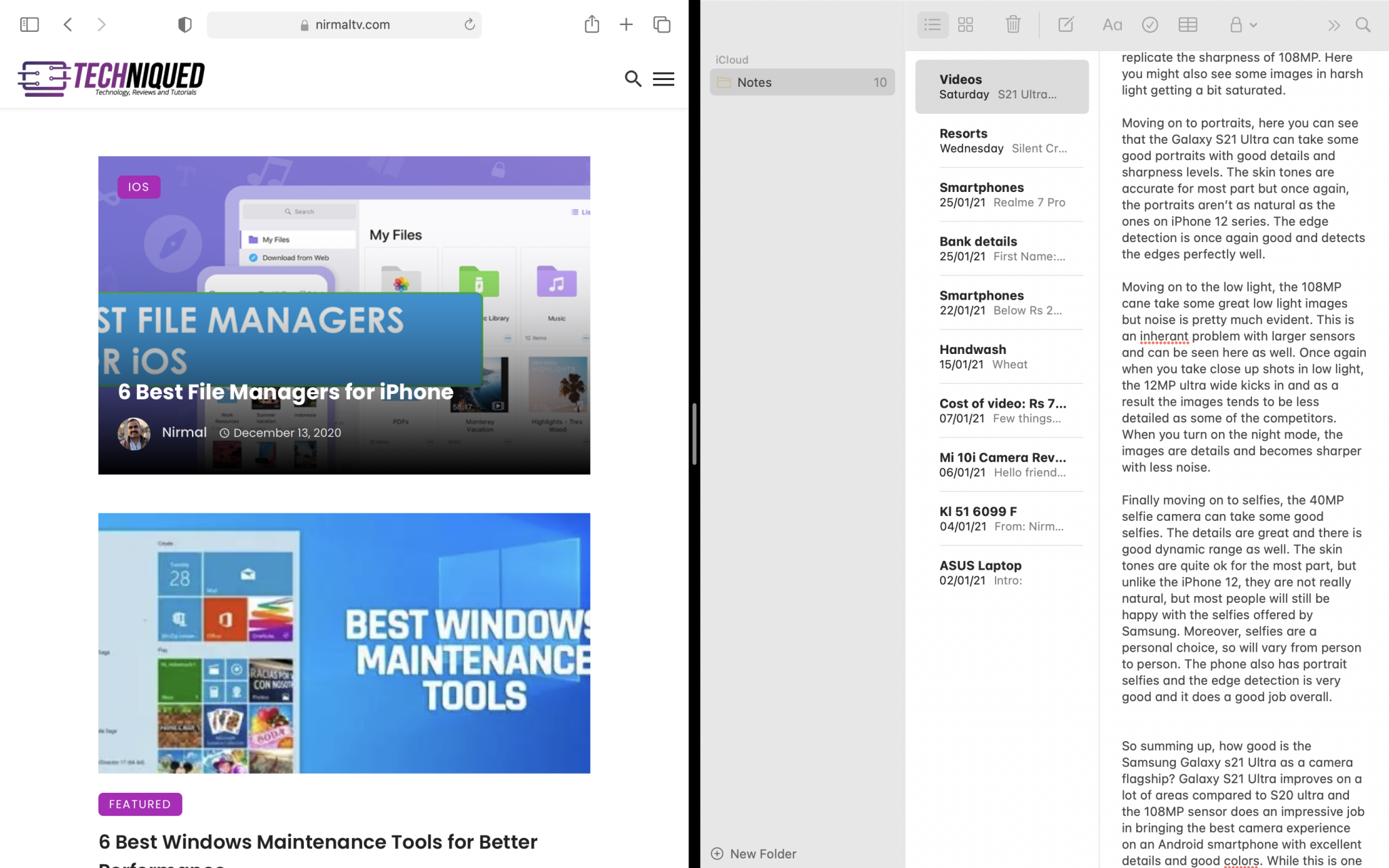This screenshot has width=1389, height=868.
Task: Go back in Safari
Action: point(68,25)
